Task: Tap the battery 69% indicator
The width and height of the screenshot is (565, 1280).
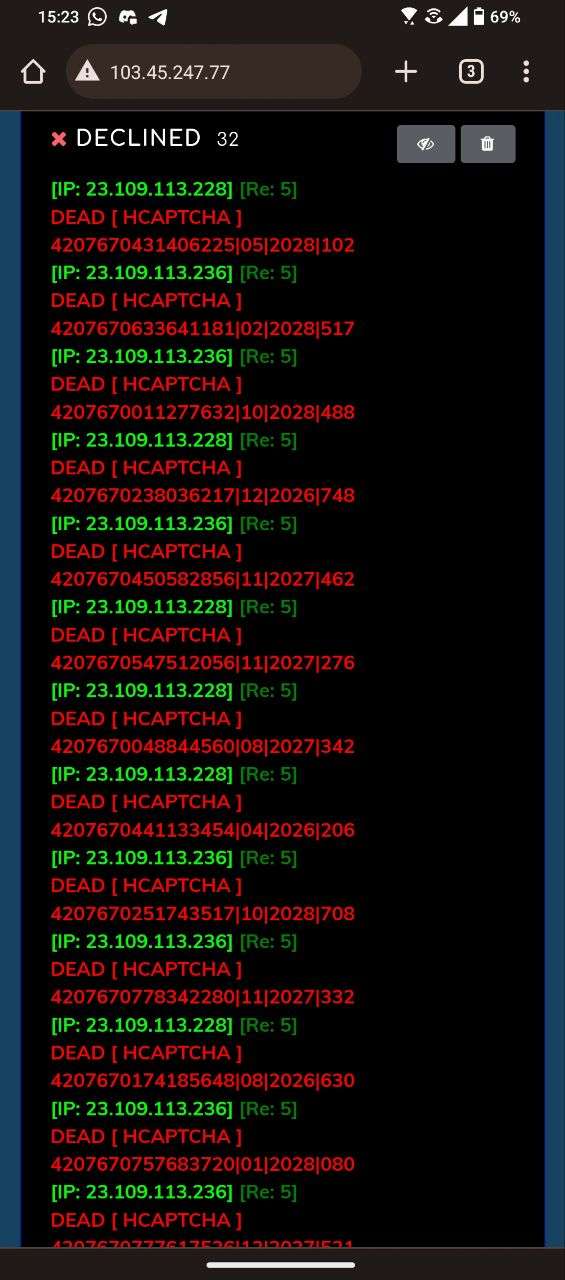Action: point(497,17)
